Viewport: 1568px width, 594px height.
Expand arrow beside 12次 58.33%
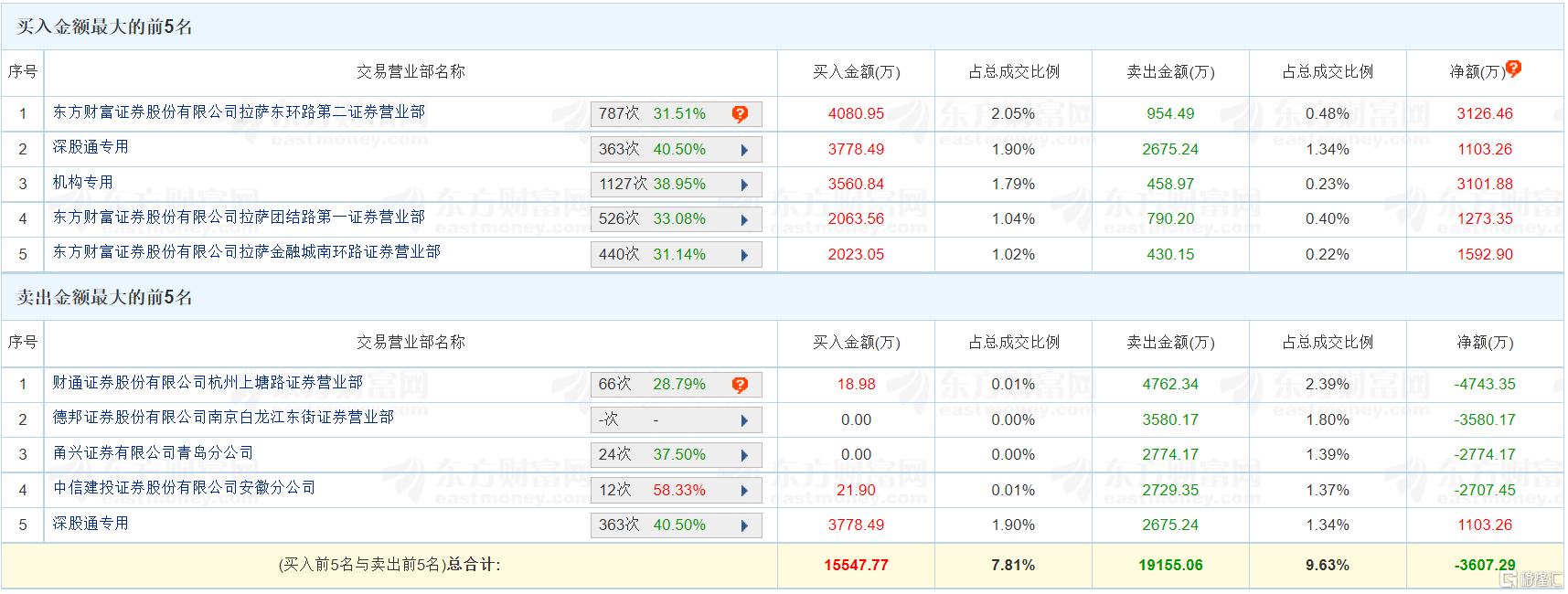[x=744, y=491]
